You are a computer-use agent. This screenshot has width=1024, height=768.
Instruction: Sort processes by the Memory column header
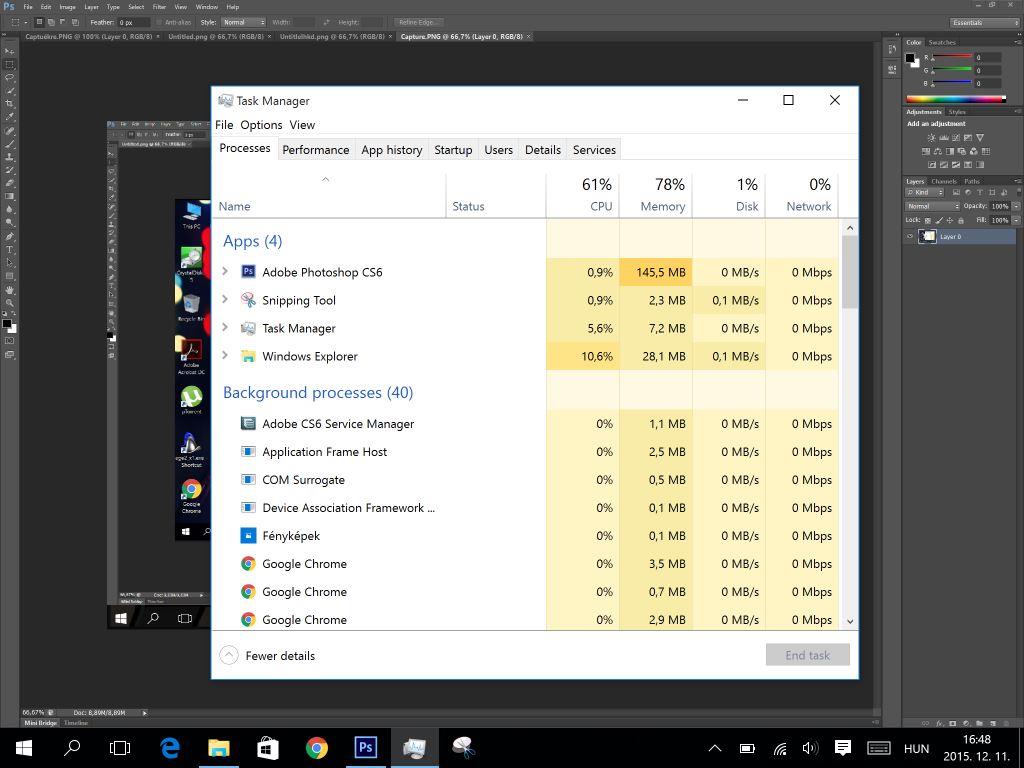pyautogui.click(x=656, y=194)
